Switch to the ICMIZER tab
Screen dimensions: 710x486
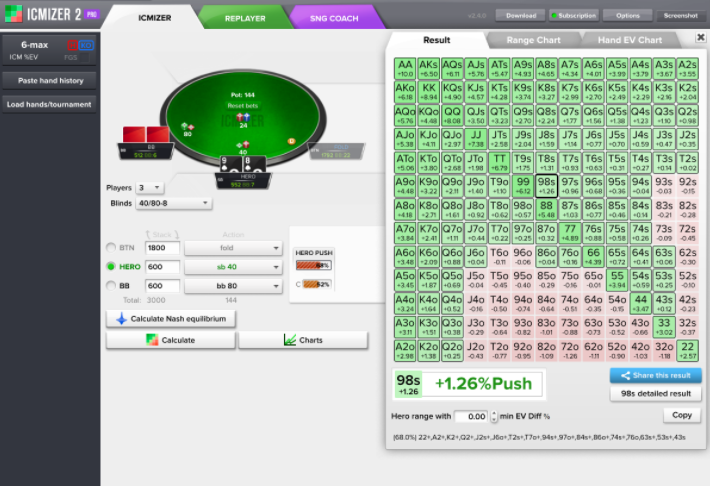tap(154, 18)
